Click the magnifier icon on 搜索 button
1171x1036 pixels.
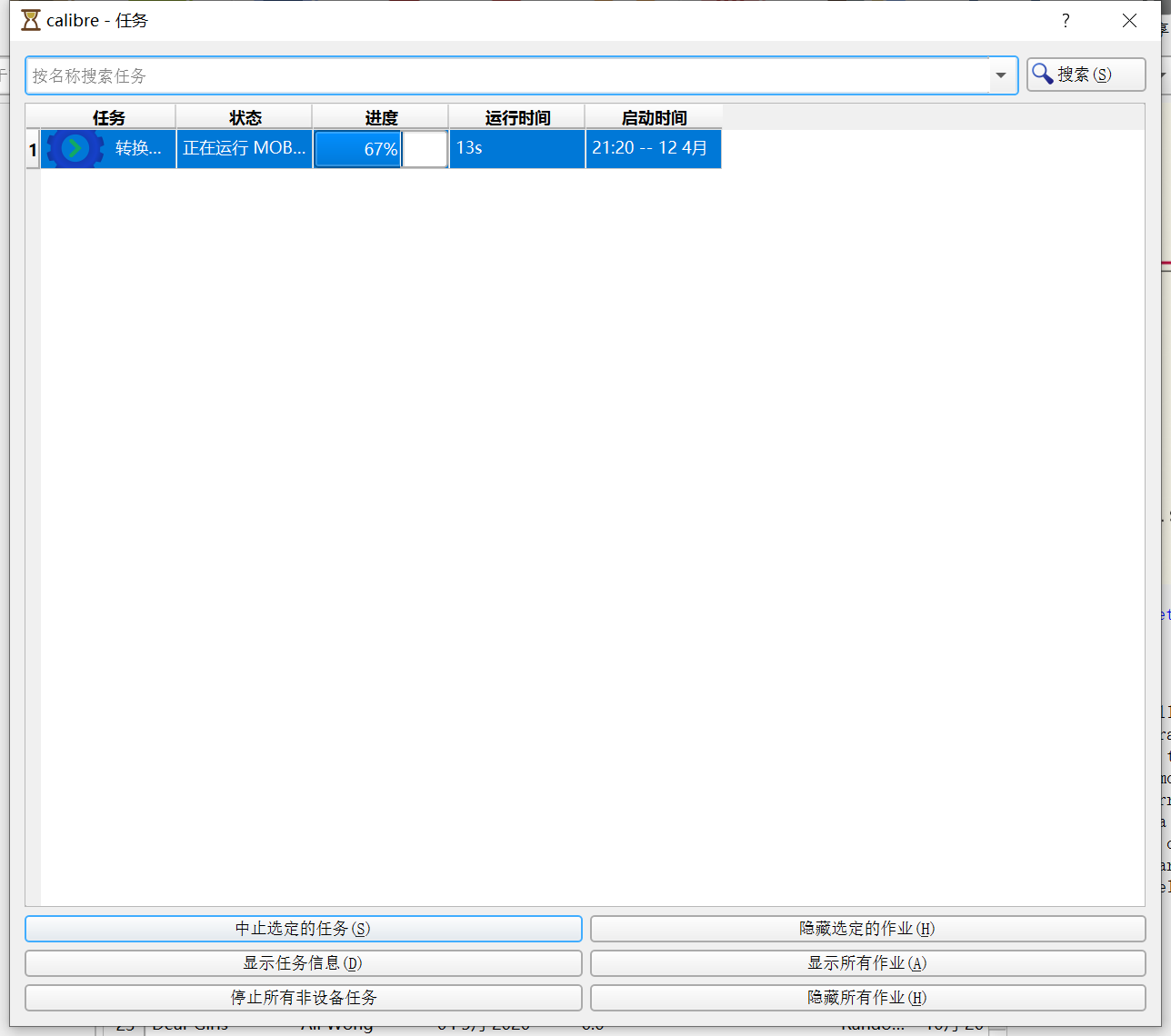(x=1043, y=74)
